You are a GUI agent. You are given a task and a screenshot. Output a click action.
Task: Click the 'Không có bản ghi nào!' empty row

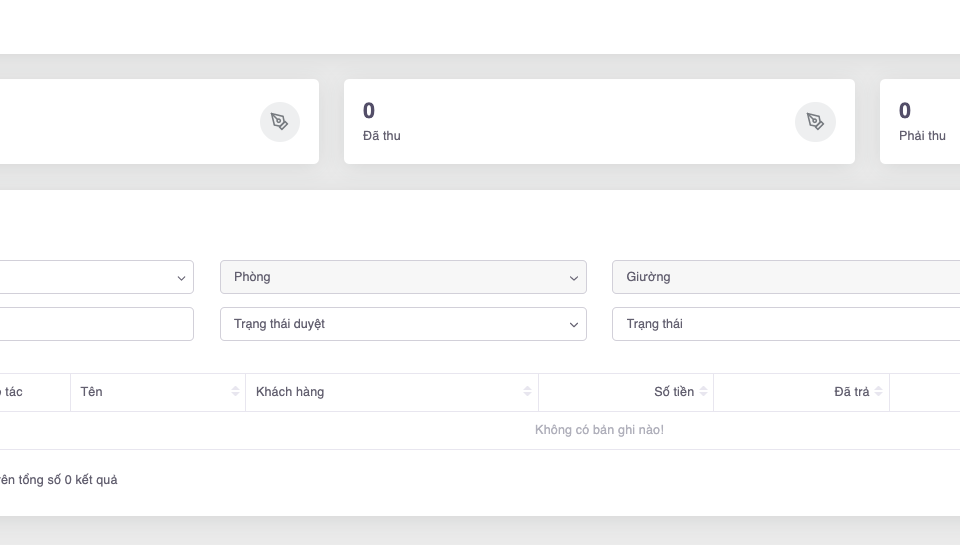tap(599, 430)
